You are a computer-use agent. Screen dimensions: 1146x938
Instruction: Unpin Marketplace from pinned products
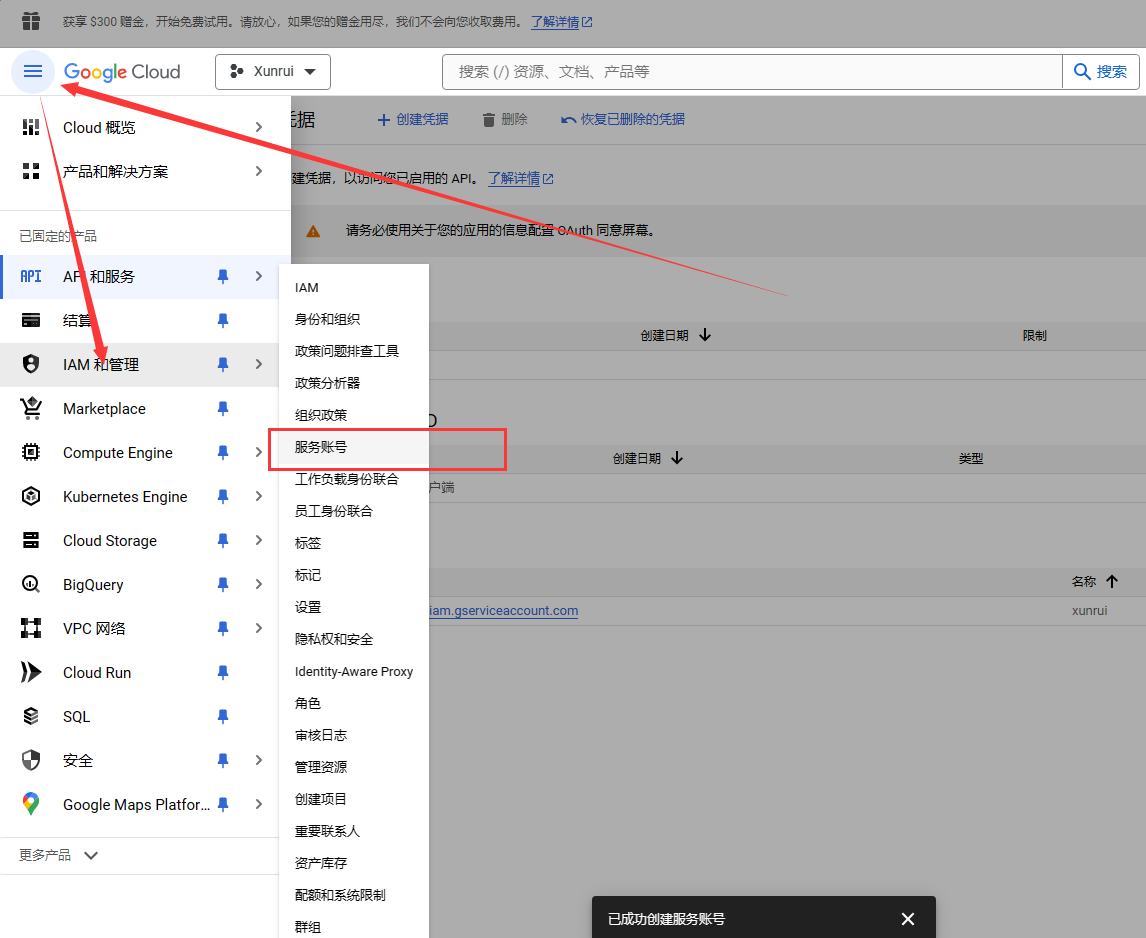click(x=223, y=408)
